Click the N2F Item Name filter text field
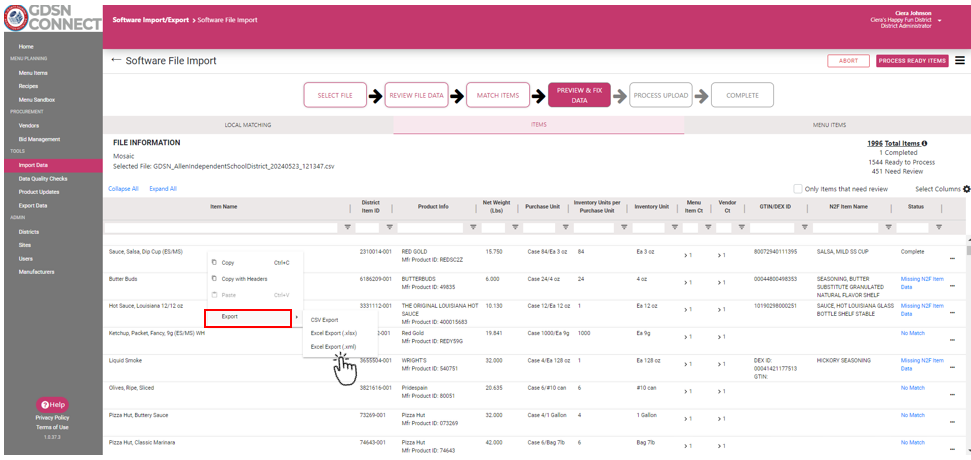This screenshot has width=971, height=460. [x=845, y=228]
